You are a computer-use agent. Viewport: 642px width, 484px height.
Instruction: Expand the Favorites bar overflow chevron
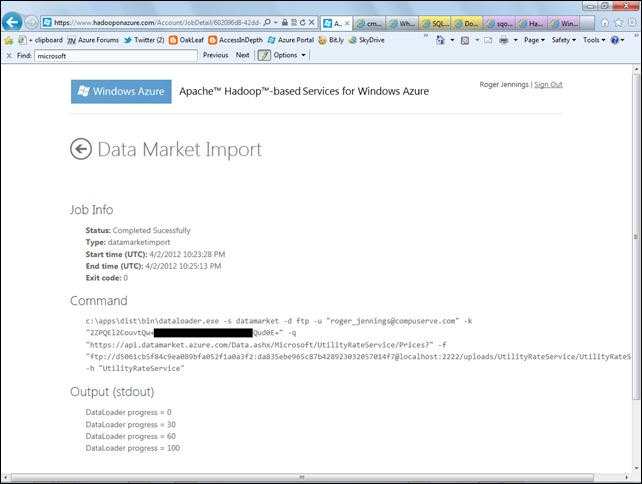pos(425,36)
